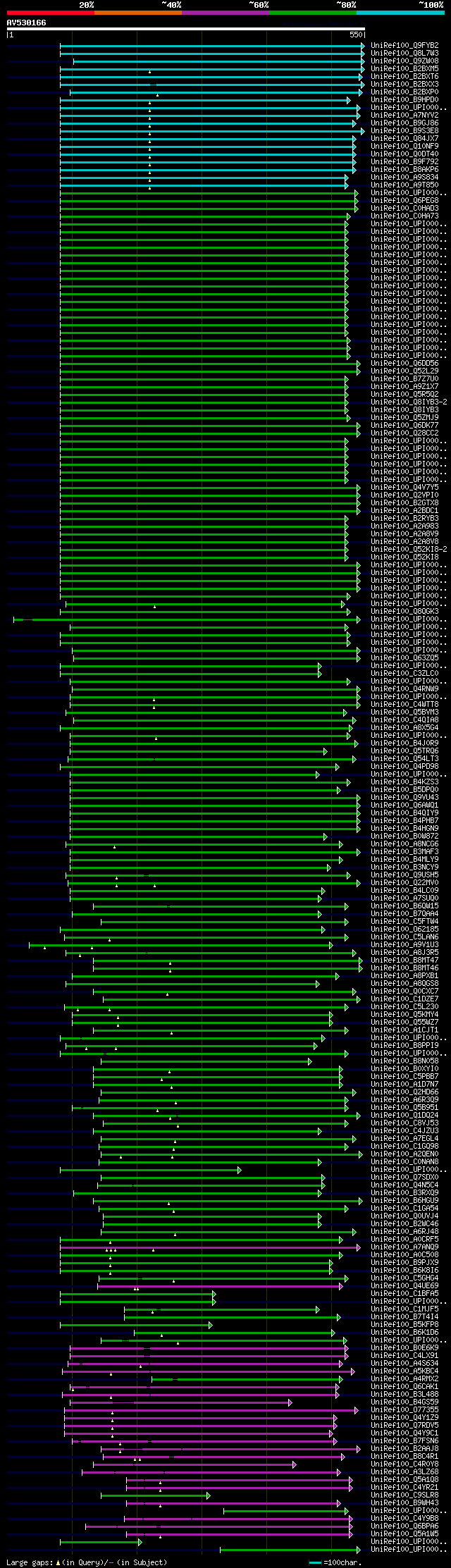
Task: Click the gap marker on the UniRef100_Q84JX7 bar
Action: [149, 142]
